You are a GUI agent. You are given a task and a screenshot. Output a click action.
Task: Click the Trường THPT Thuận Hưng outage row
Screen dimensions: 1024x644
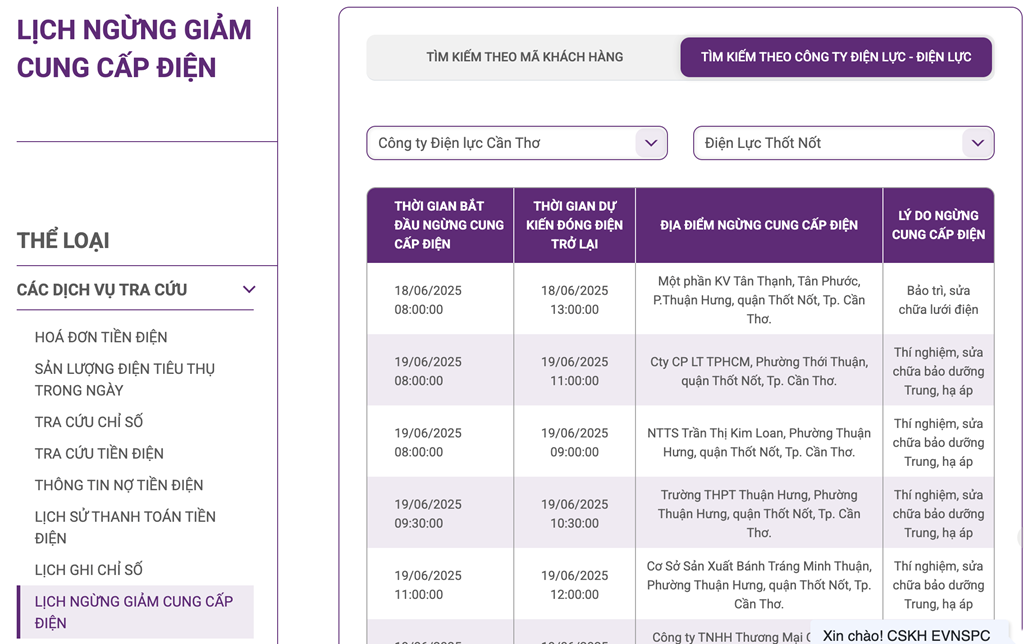pos(680,513)
